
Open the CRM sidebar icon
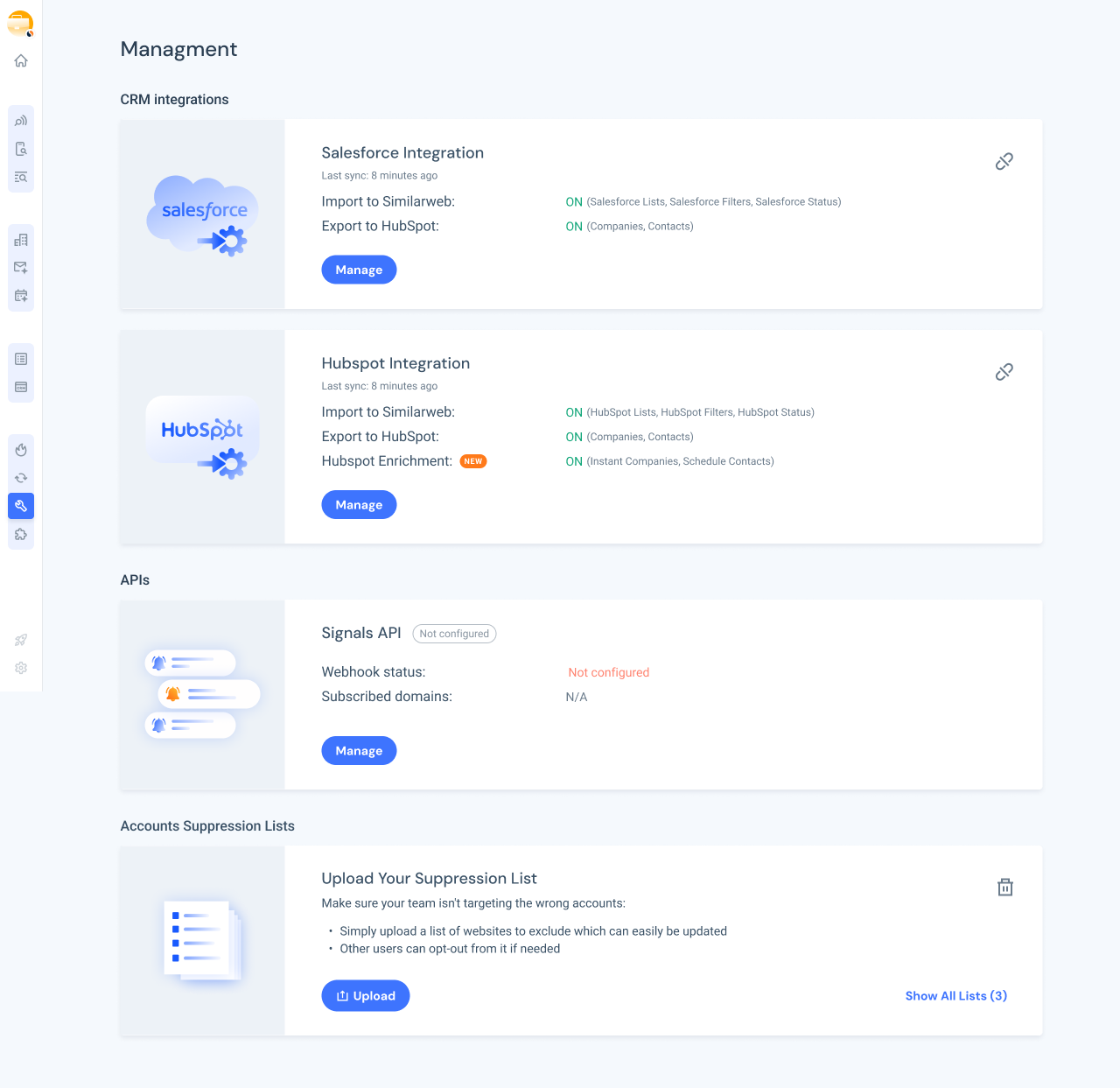pyautogui.click(x=21, y=387)
